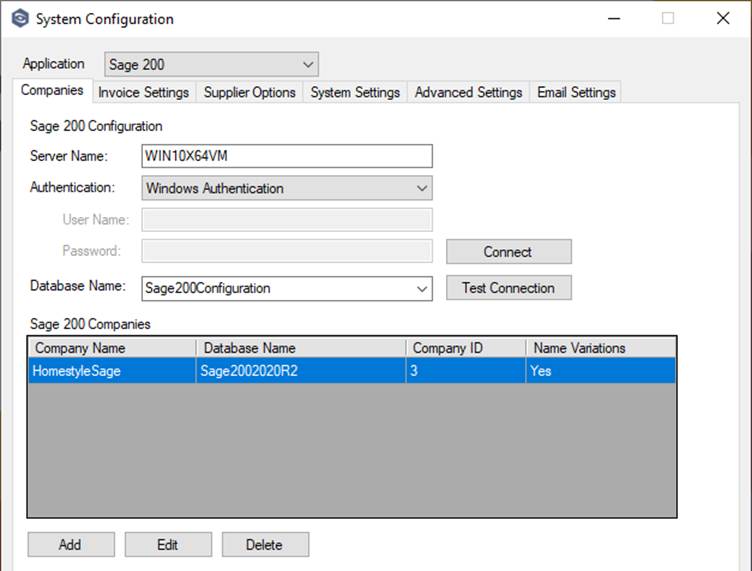Click the Connect button
Viewport: 752px width, 571px height.
[x=508, y=252]
